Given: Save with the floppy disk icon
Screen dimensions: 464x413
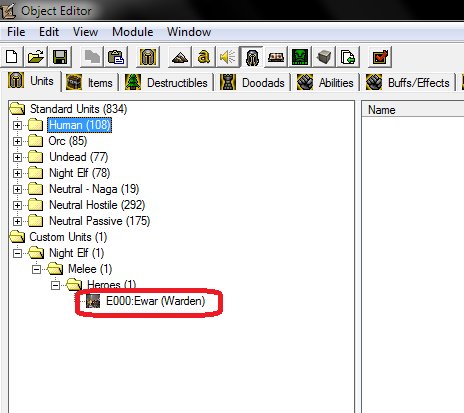Looking at the screenshot, I should (60, 57).
